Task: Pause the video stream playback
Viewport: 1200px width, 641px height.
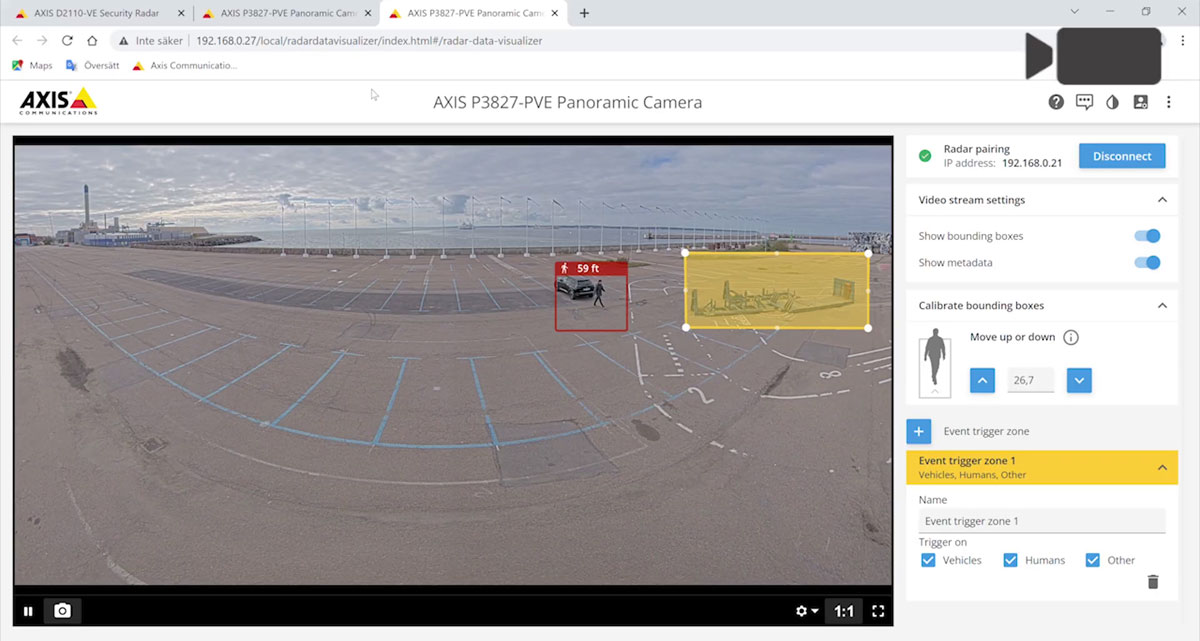Action: 28,611
